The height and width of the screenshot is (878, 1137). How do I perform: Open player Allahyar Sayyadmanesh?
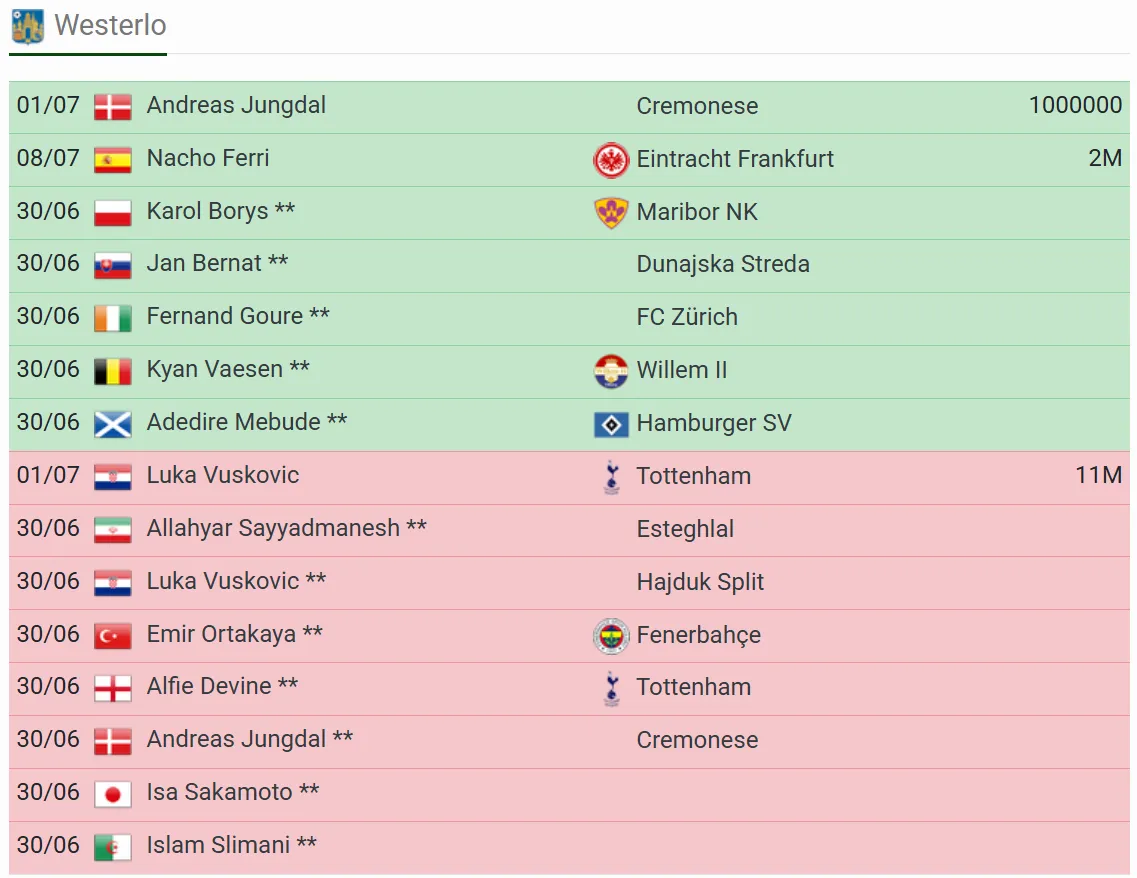pos(273,529)
